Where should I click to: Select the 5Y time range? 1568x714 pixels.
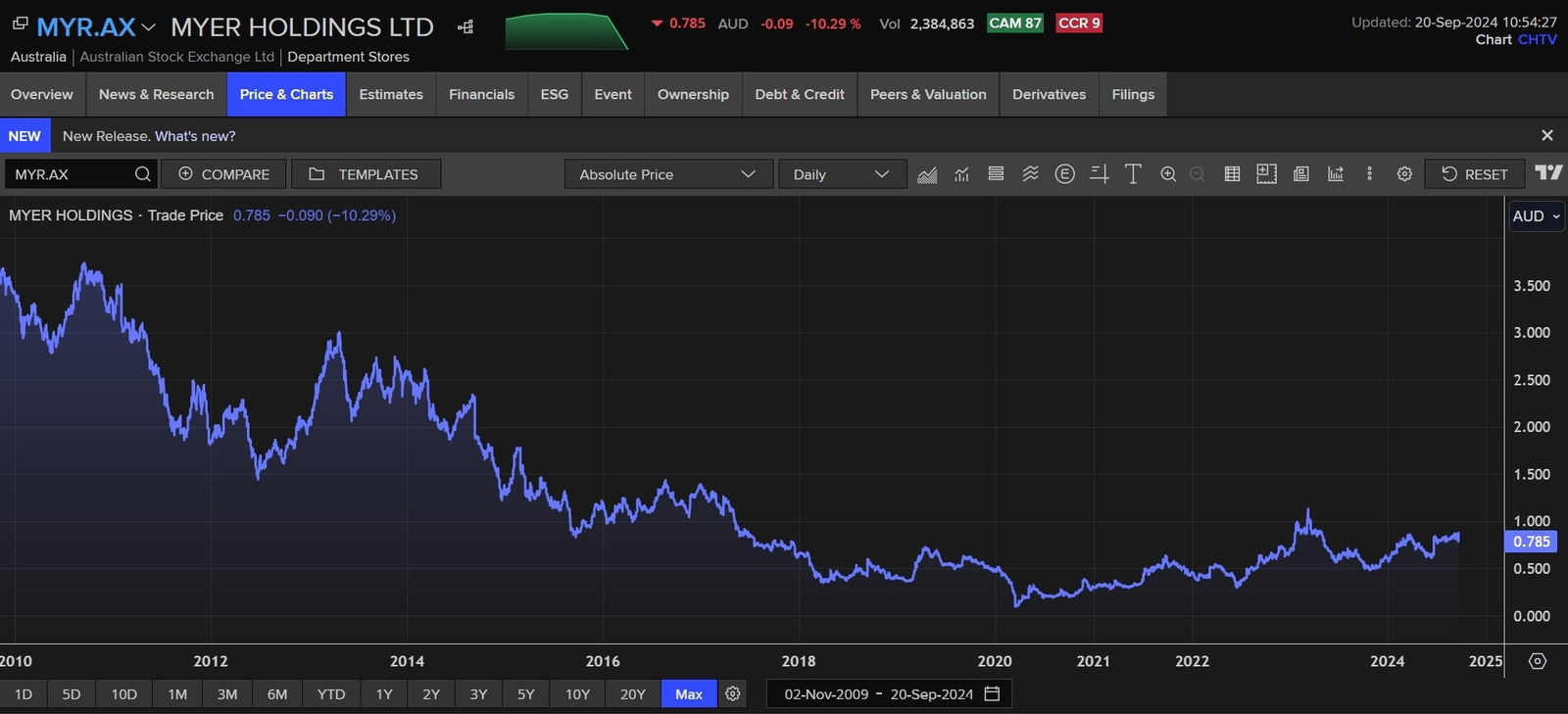pyautogui.click(x=526, y=693)
